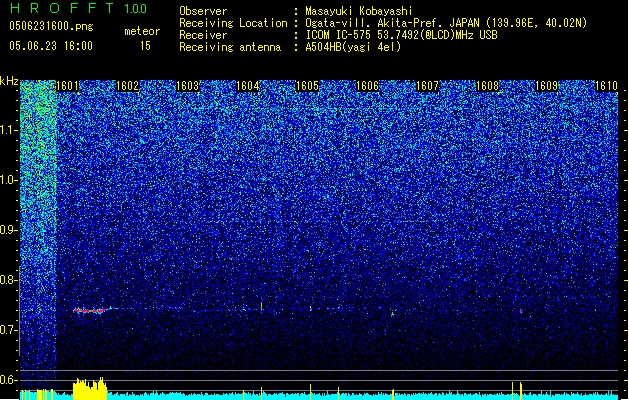Select the file name 0506231600.png
Screen dimensions: 629x400
51,26
